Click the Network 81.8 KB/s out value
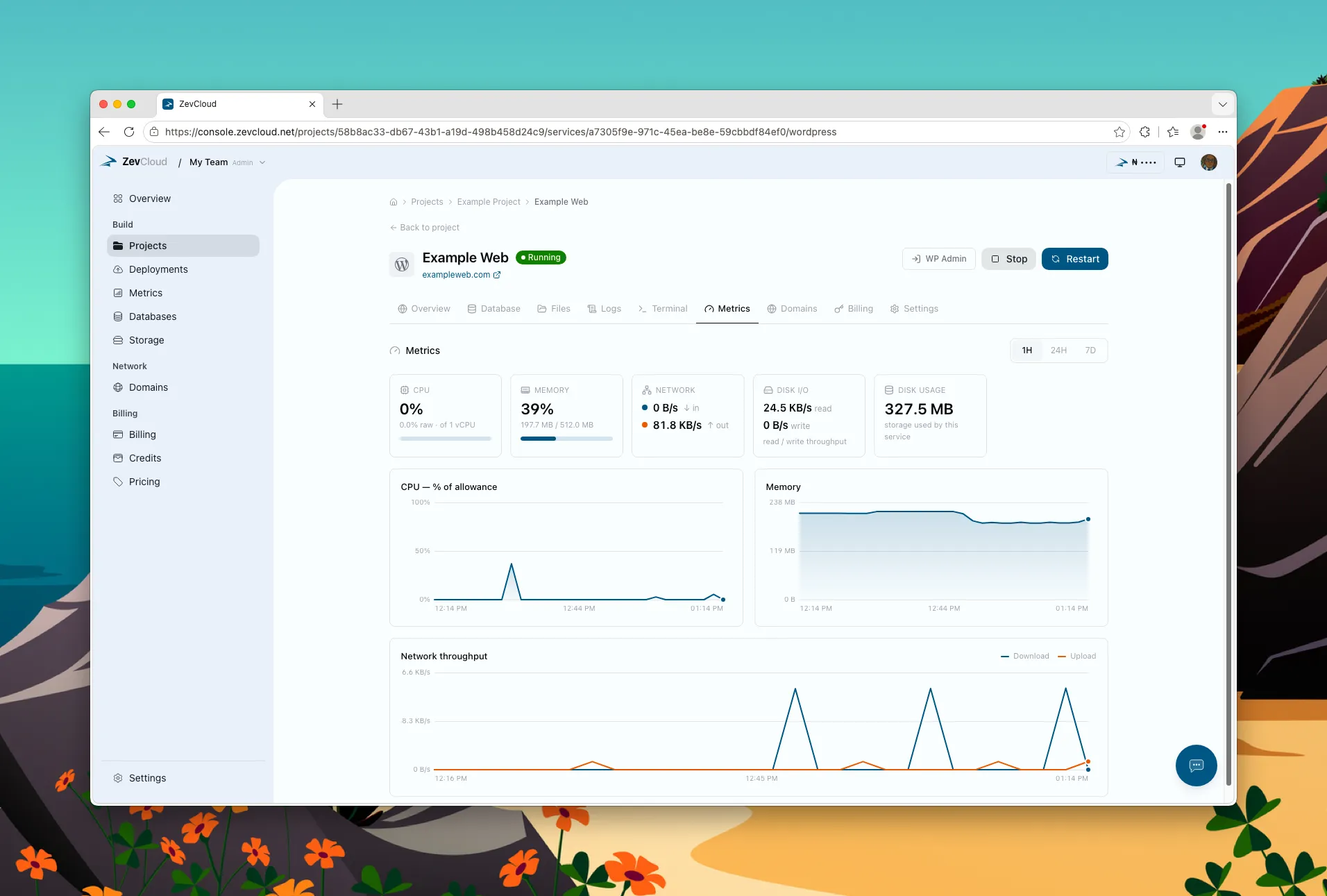The width and height of the screenshot is (1327, 896). click(x=677, y=425)
